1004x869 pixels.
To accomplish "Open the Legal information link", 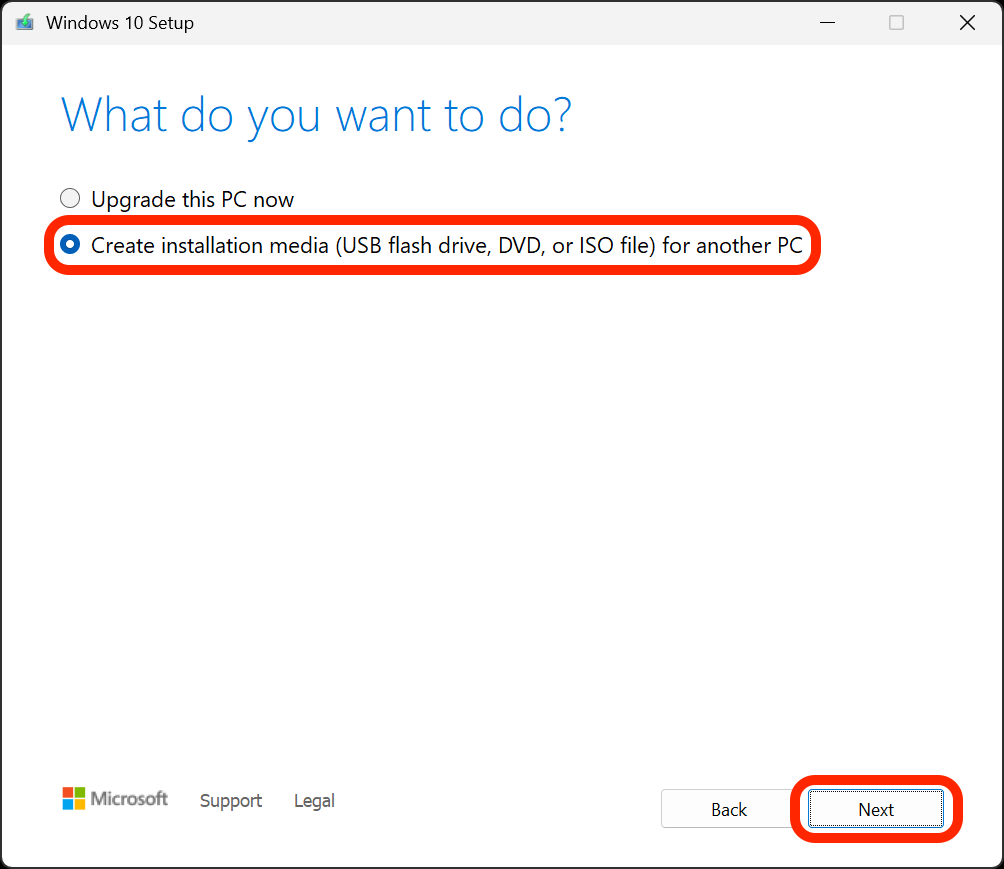I will (x=314, y=801).
